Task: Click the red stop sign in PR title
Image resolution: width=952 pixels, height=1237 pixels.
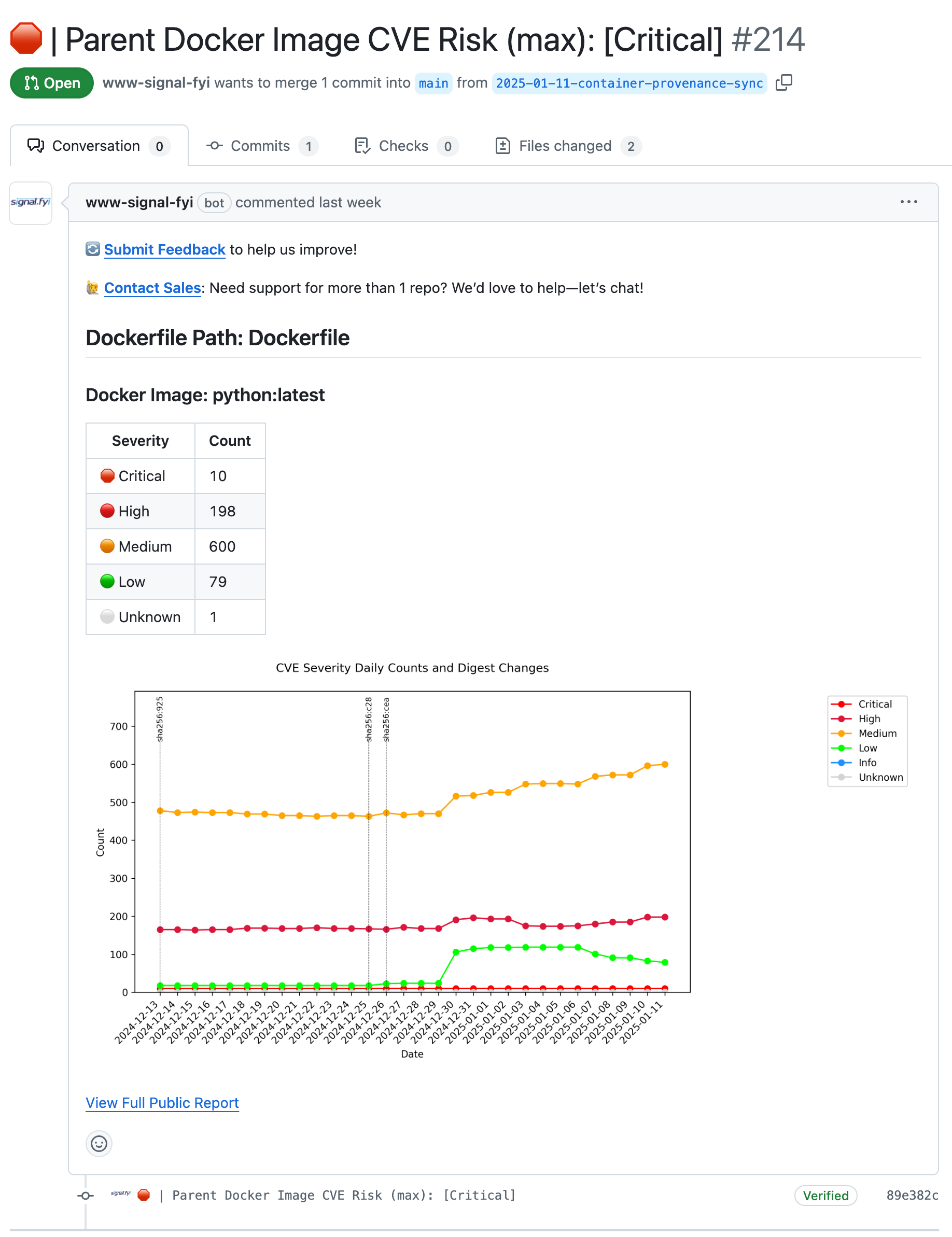Action: [x=26, y=38]
